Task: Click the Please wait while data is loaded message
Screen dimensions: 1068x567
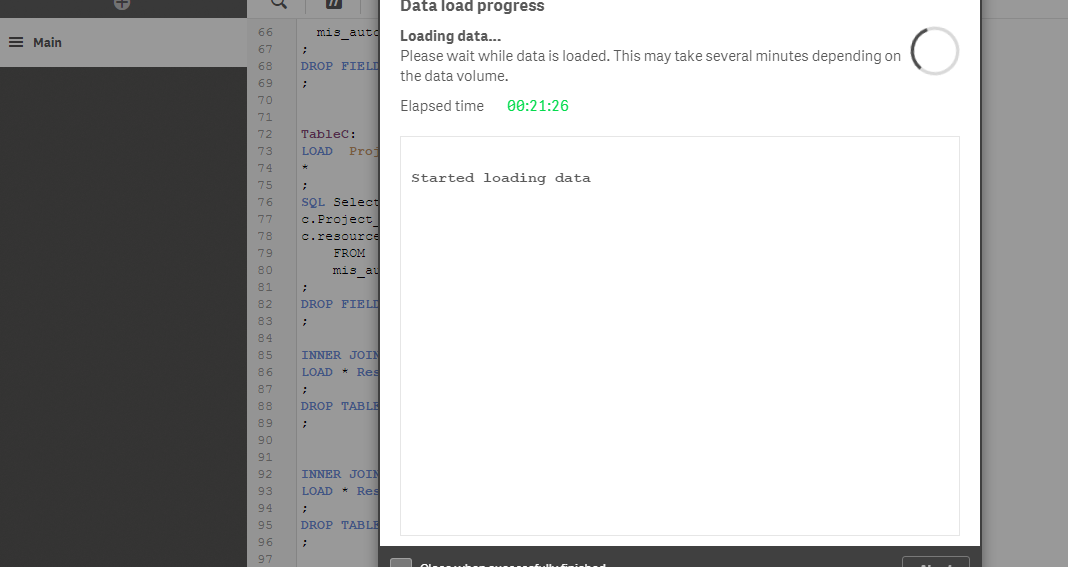Action: point(650,65)
